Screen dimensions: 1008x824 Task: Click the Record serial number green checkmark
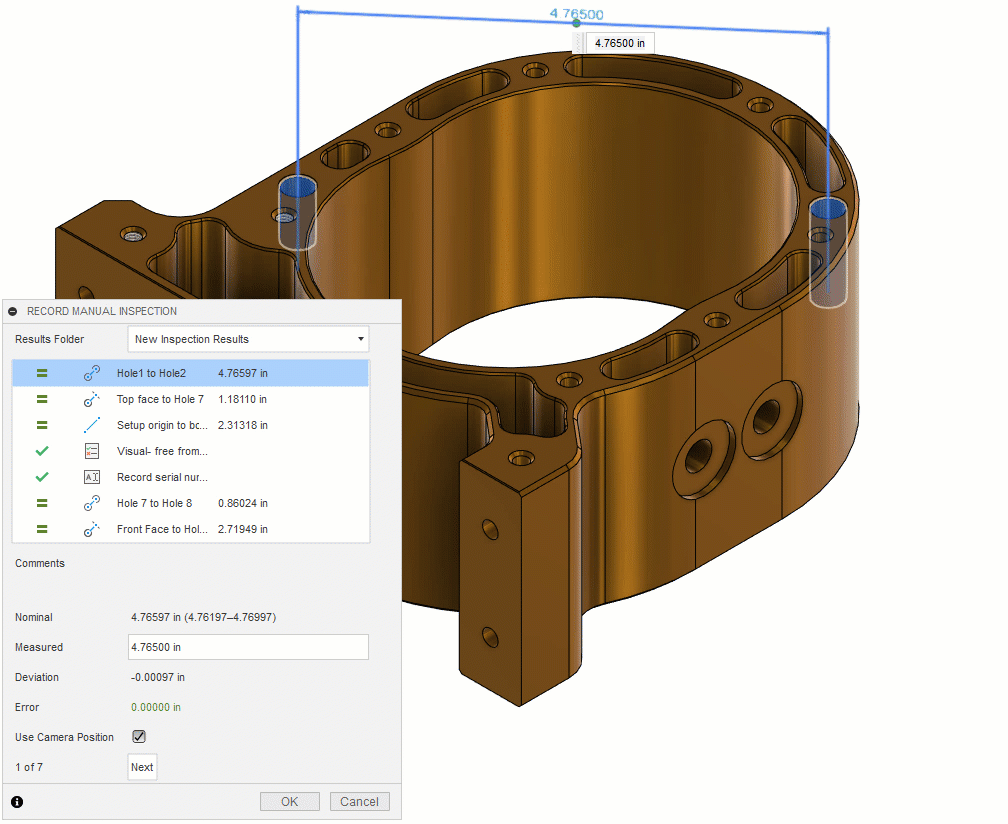tap(42, 477)
